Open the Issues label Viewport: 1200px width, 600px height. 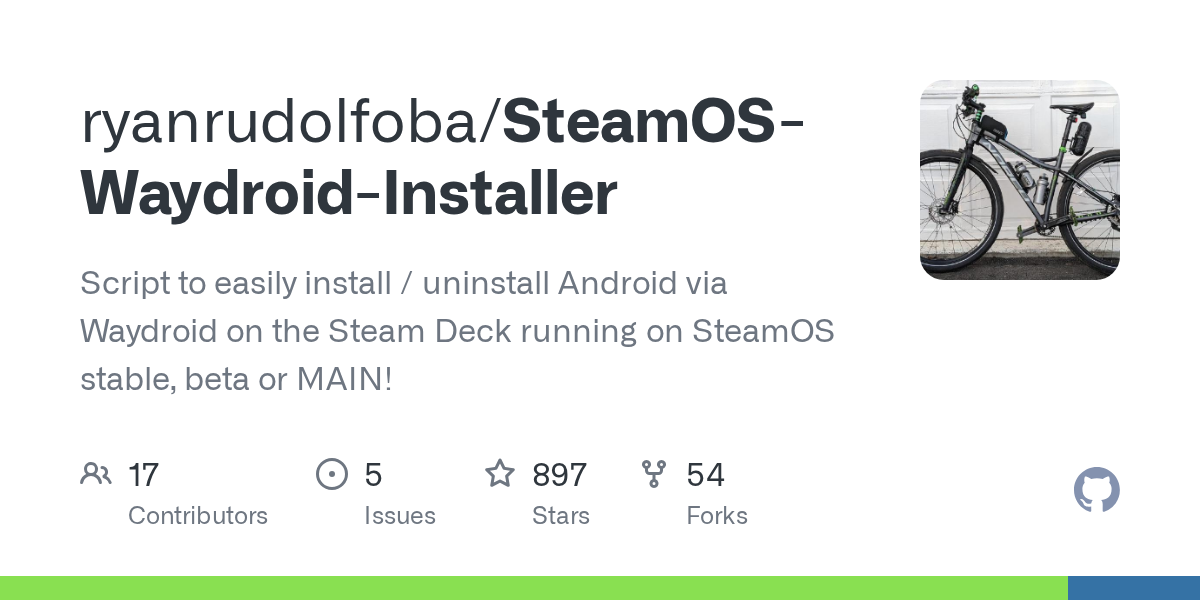[x=400, y=516]
